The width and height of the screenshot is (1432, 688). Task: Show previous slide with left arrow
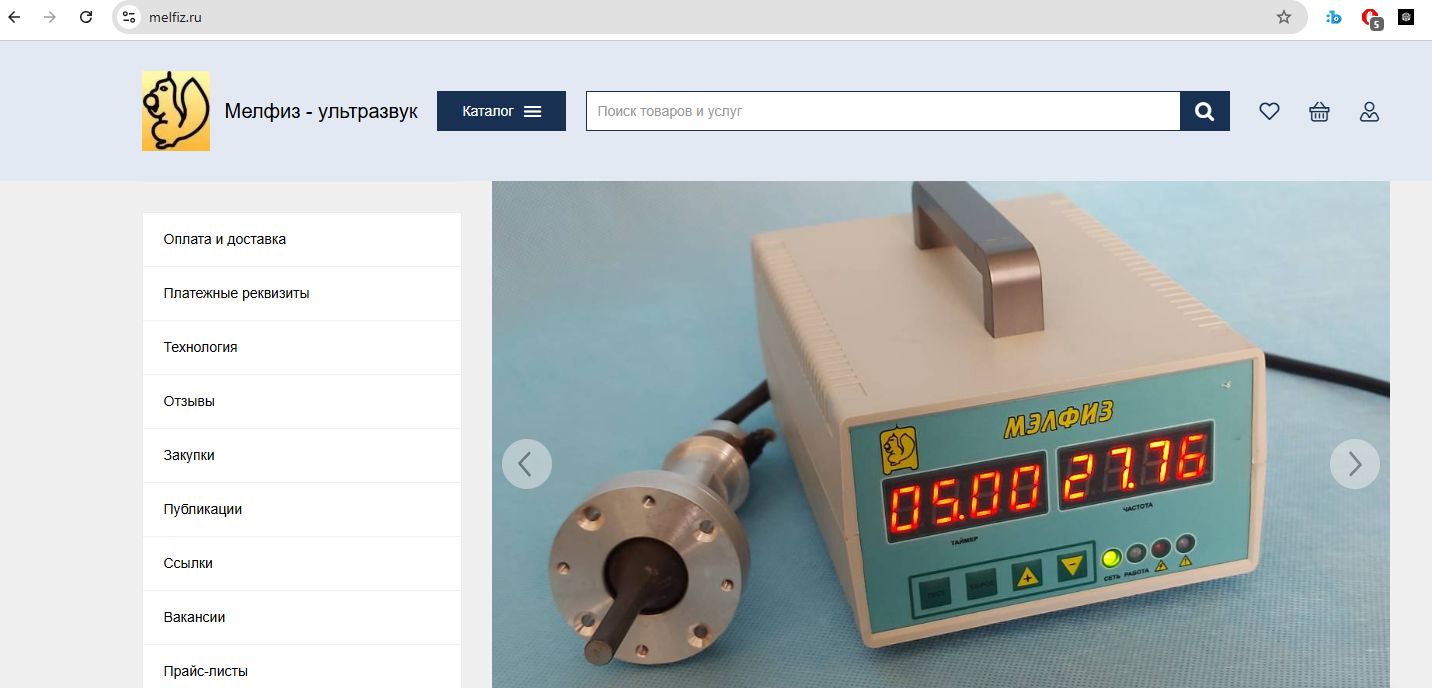[x=527, y=464]
